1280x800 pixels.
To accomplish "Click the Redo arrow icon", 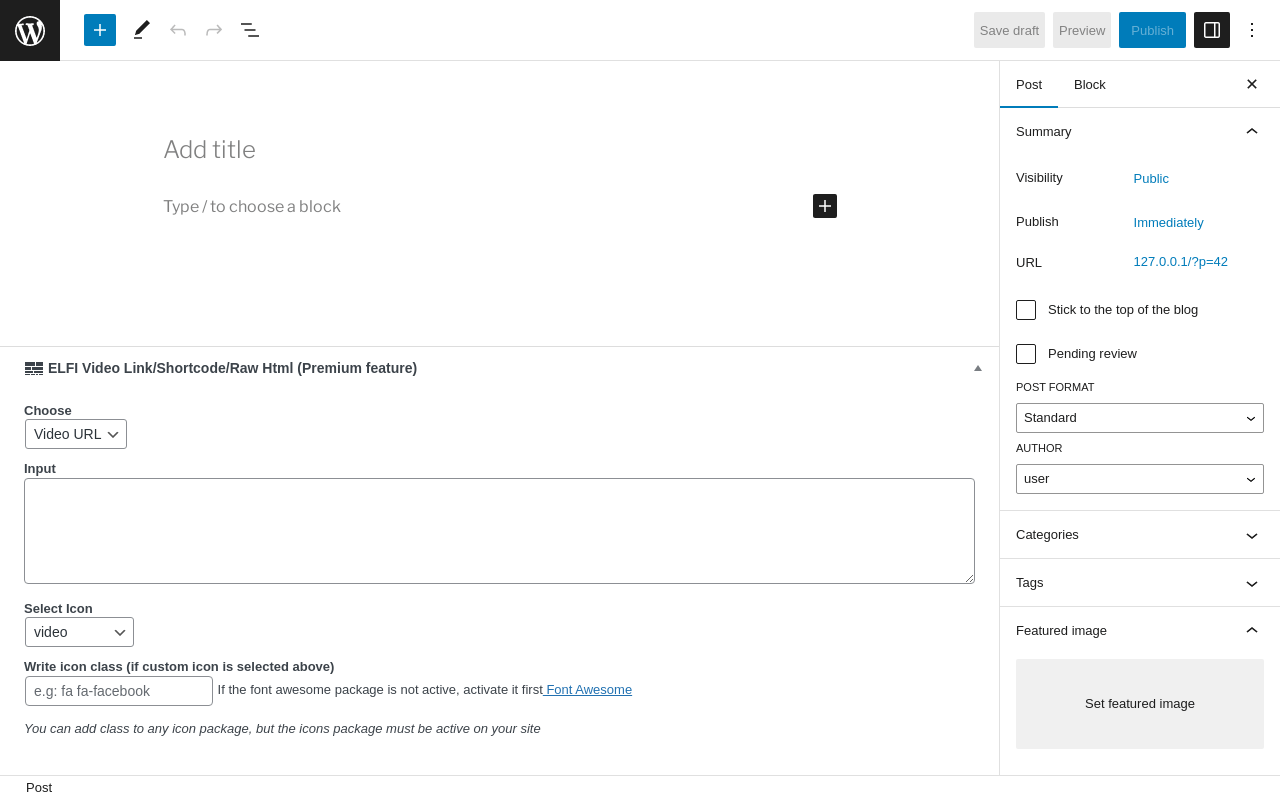I will coord(214,30).
